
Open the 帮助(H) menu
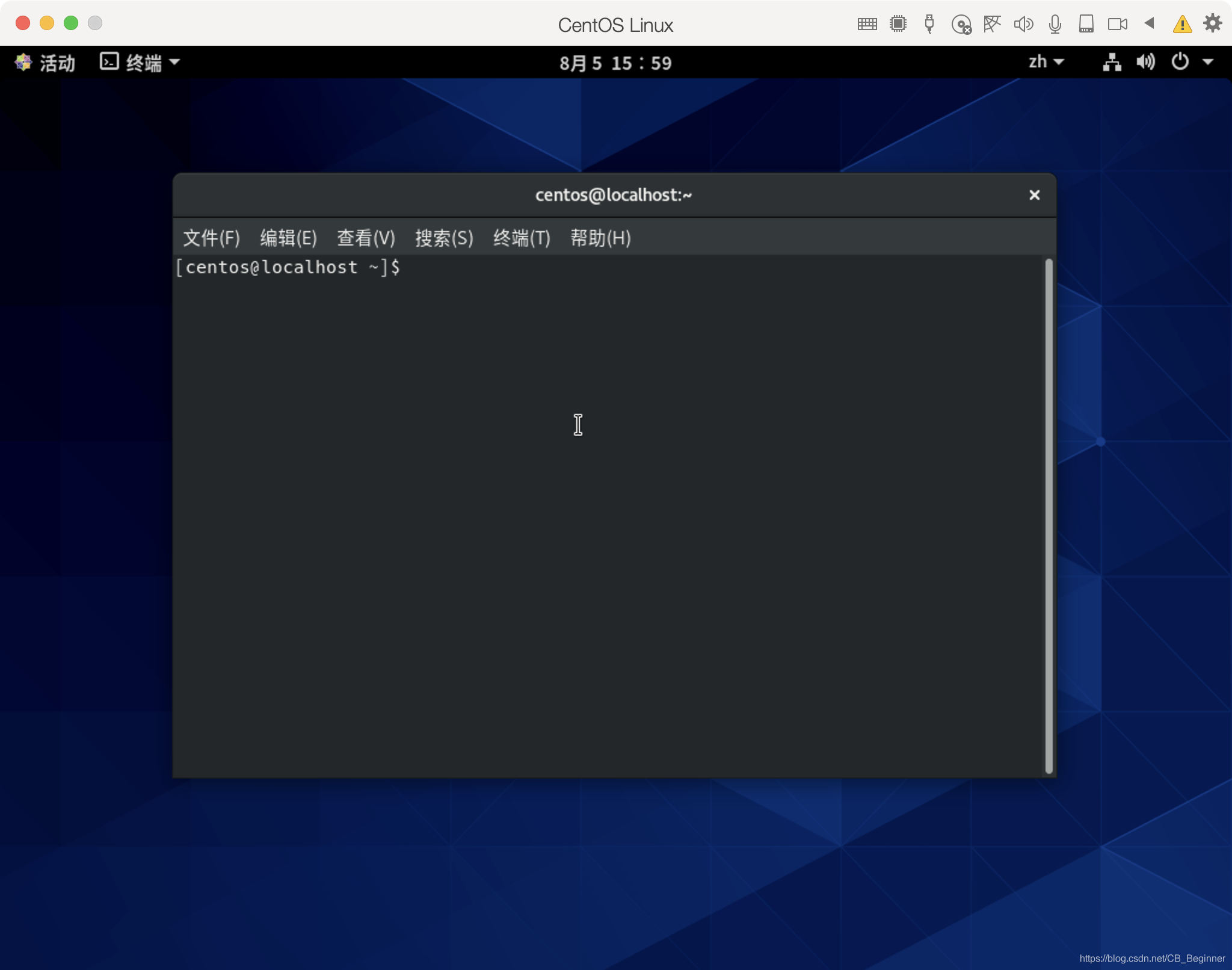600,238
